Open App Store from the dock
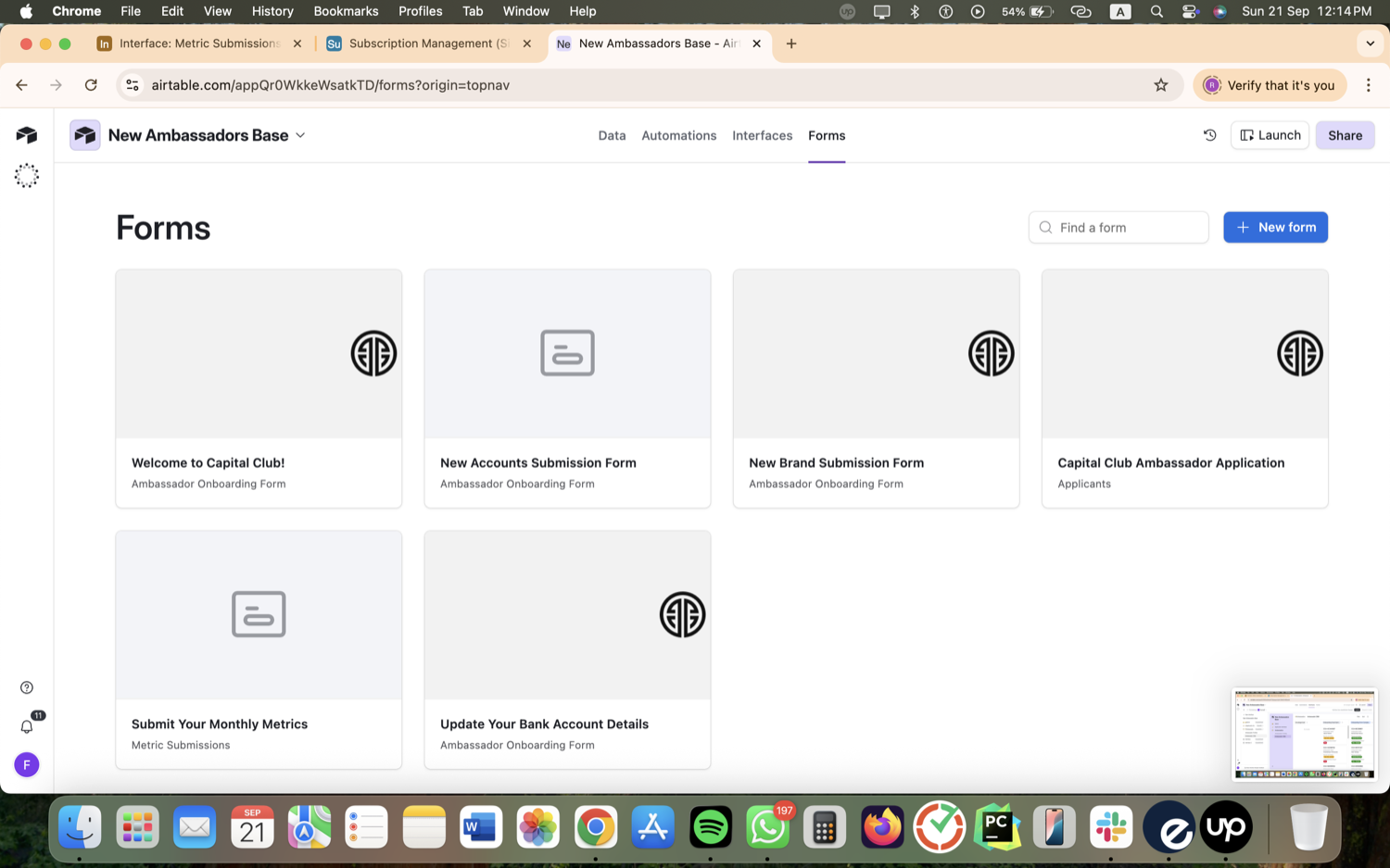The height and width of the screenshot is (868, 1390). coord(653,827)
